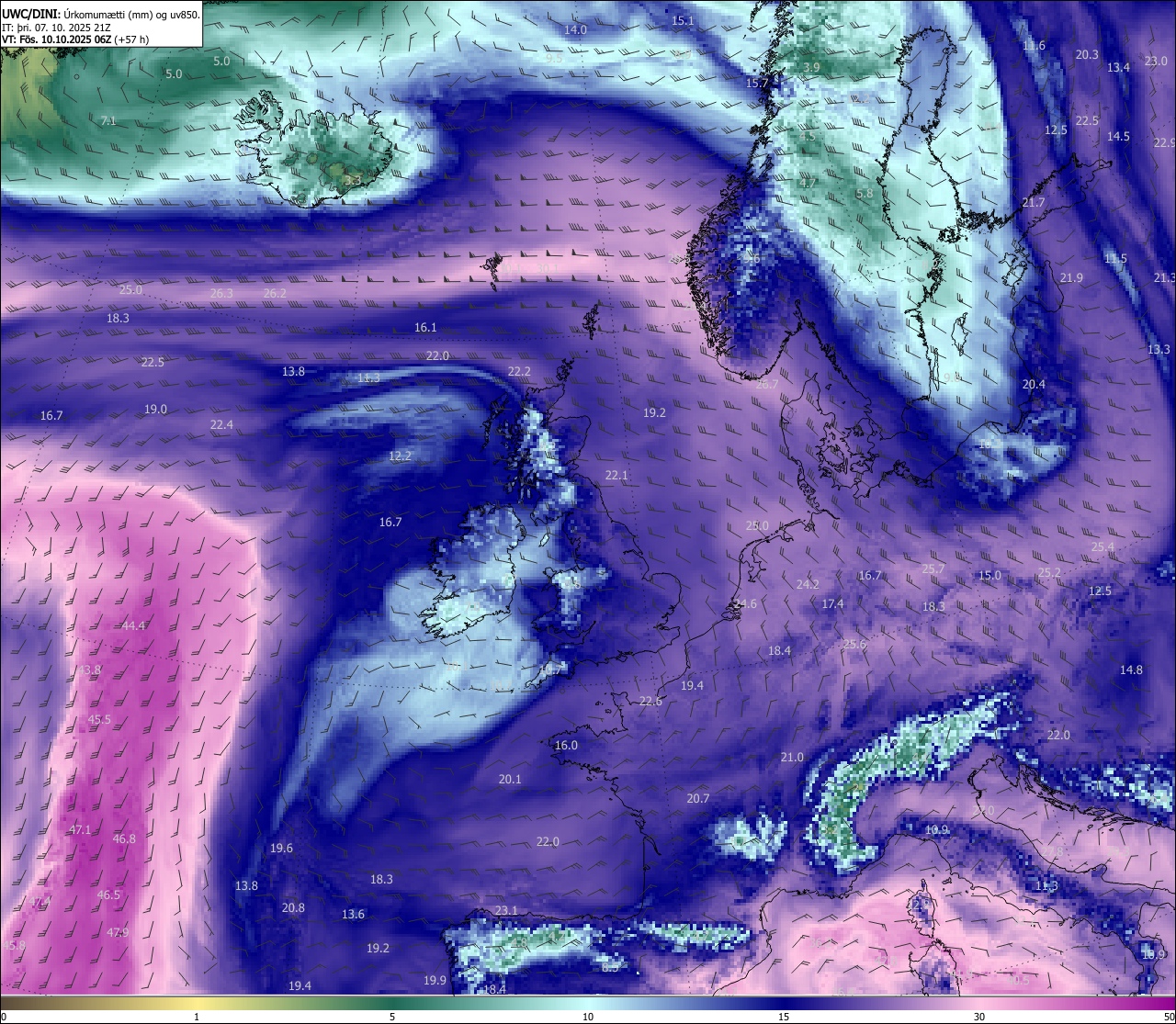Select the 46.8 map value
Viewport: 1176px width, 1024px height.
click(x=124, y=838)
